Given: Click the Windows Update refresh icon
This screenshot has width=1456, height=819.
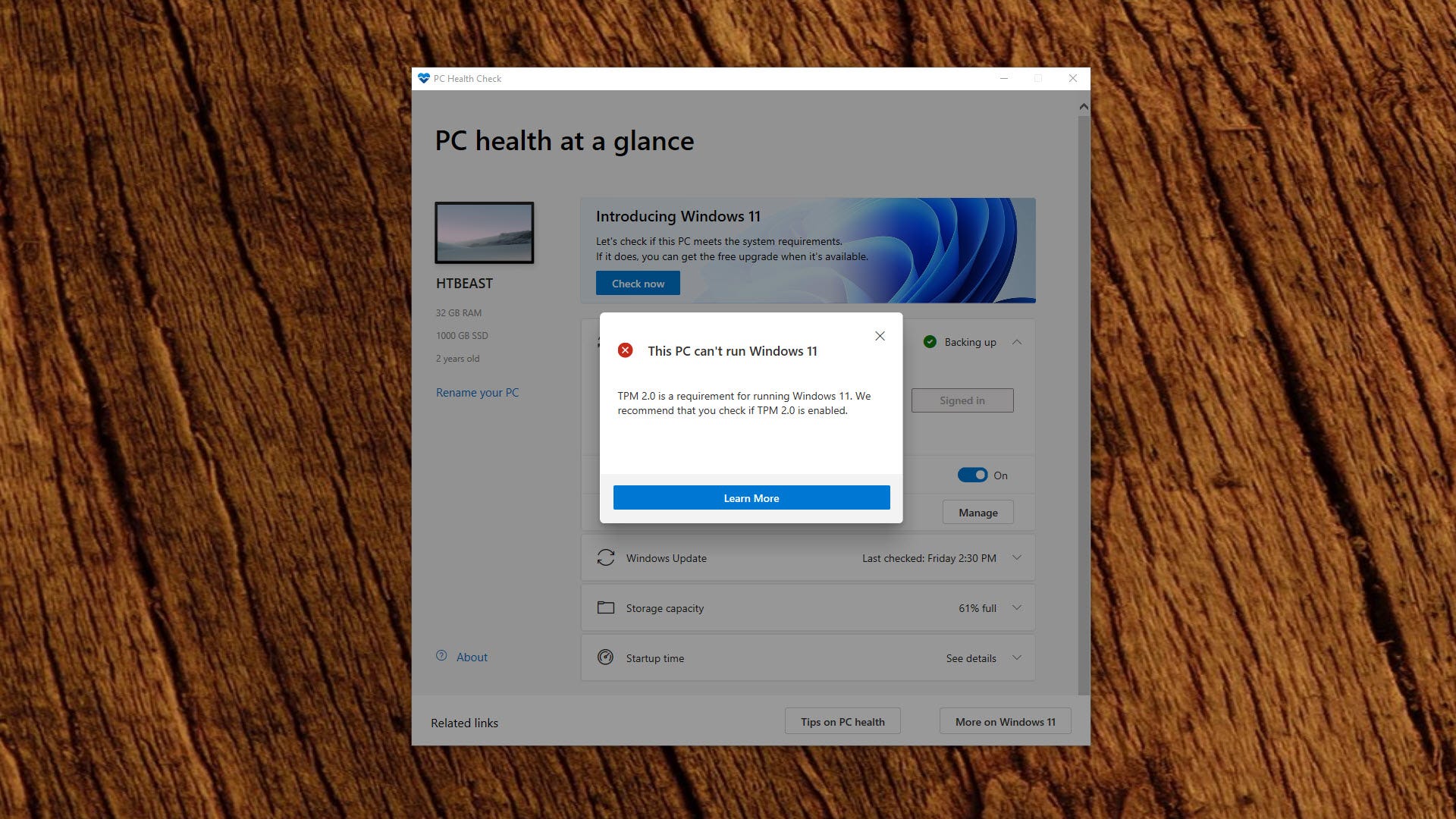Looking at the screenshot, I should 604,557.
